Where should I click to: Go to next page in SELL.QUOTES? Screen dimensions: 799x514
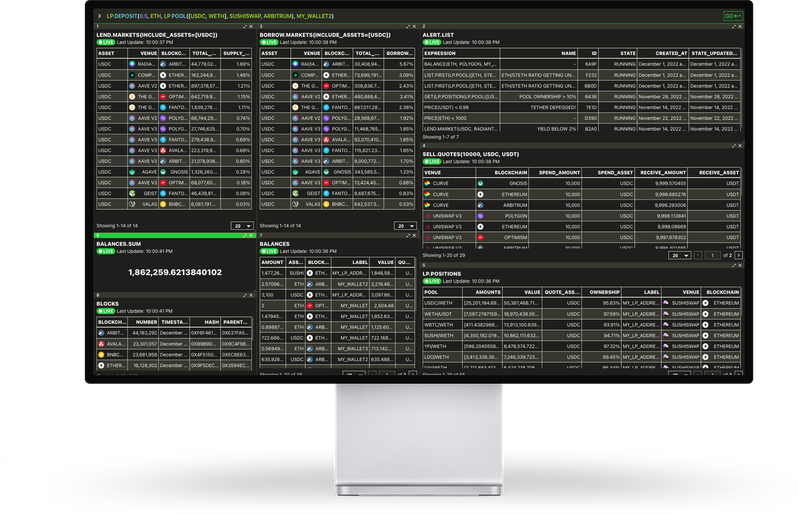(x=738, y=255)
